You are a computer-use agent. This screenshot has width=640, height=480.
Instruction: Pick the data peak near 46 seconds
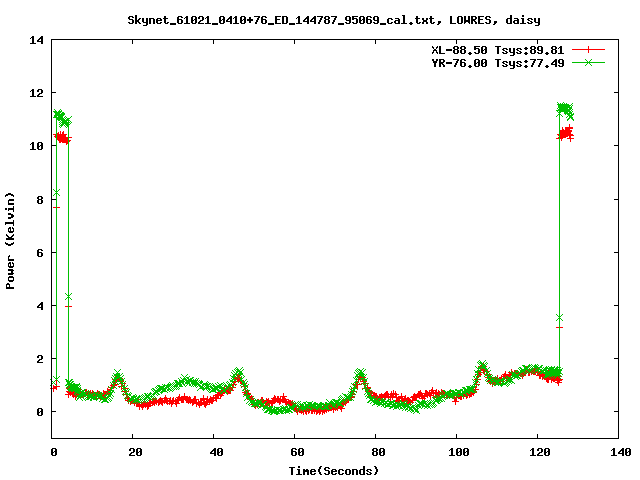[238, 374]
